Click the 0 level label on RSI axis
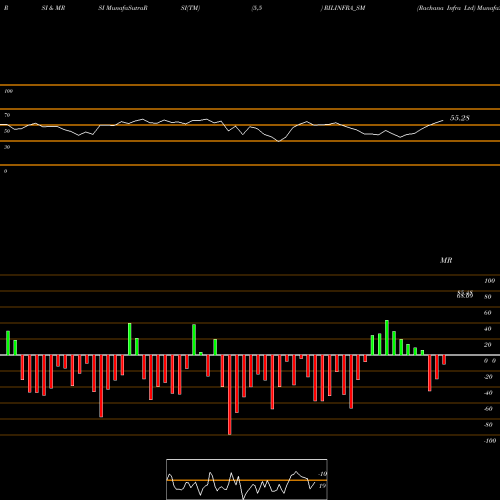The image size is (500, 500). coord(5,171)
